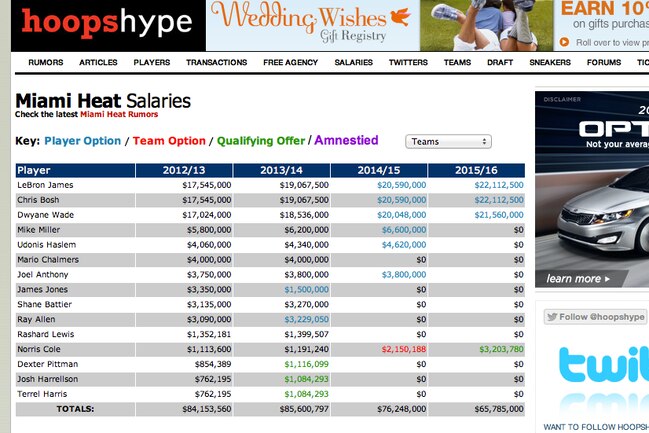This screenshot has height=433, width=649.
Task: Click Dexter Pittman's $1,116,099 qualifying offer
Action: pyautogui.click(x=306, y=364)
